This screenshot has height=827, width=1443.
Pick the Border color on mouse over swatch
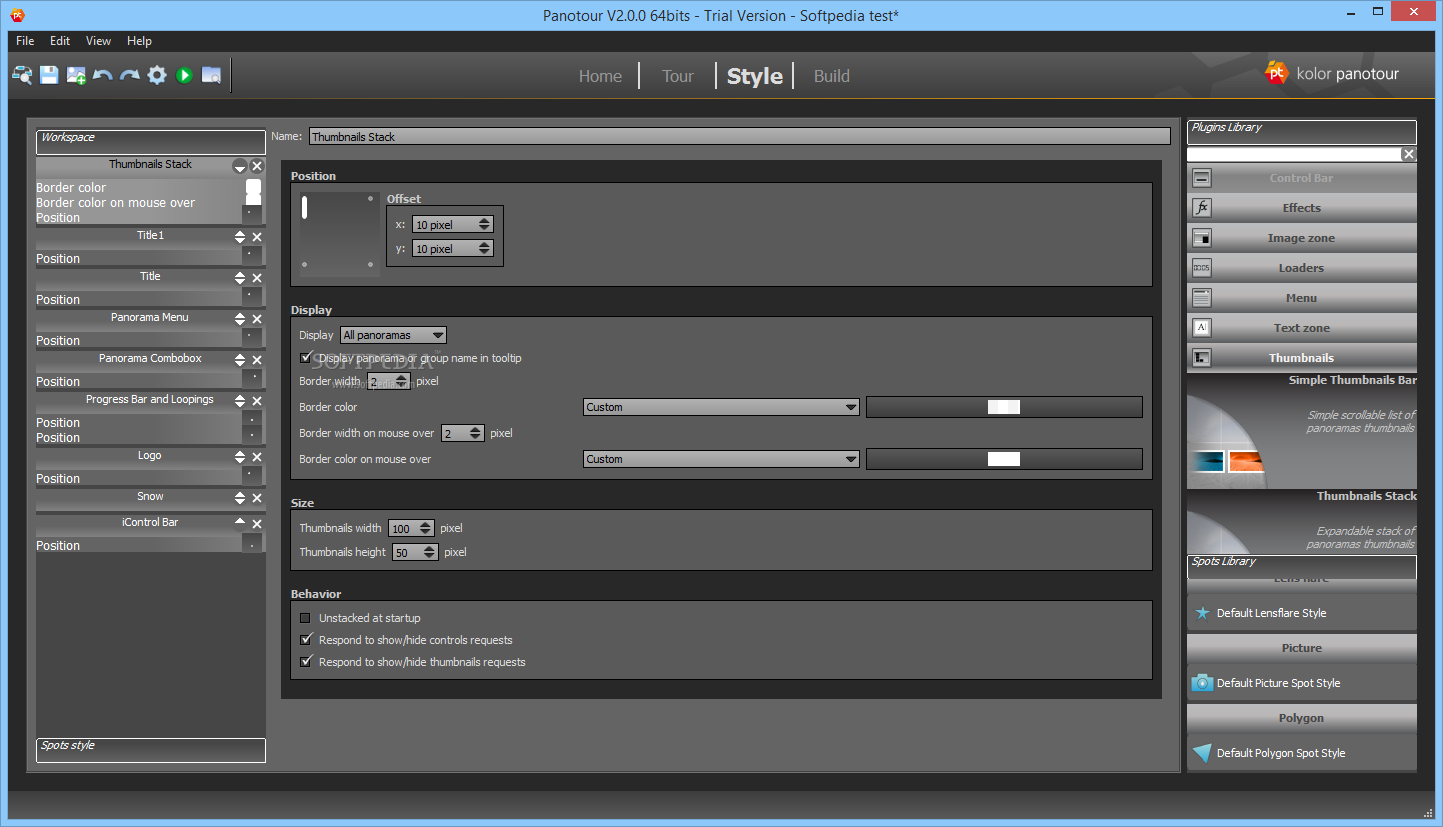(x=1004, y=459)
